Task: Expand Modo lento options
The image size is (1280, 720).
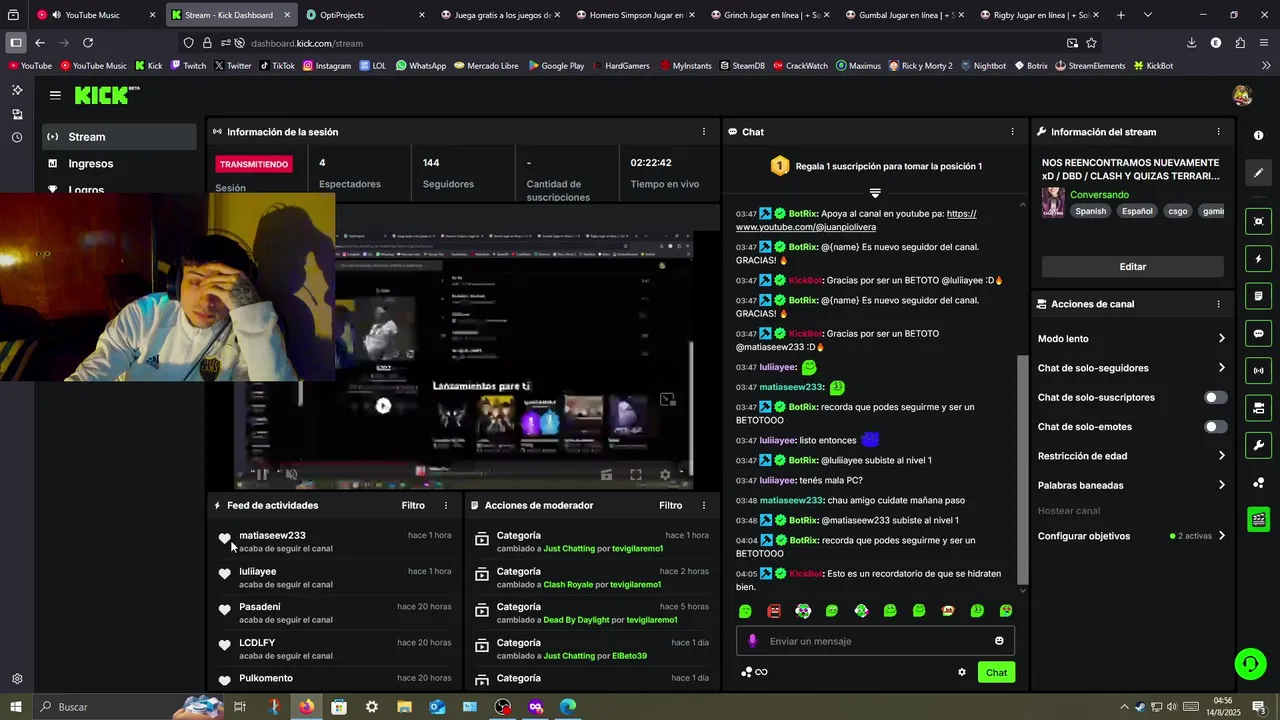Action: tap(1131, 339)
